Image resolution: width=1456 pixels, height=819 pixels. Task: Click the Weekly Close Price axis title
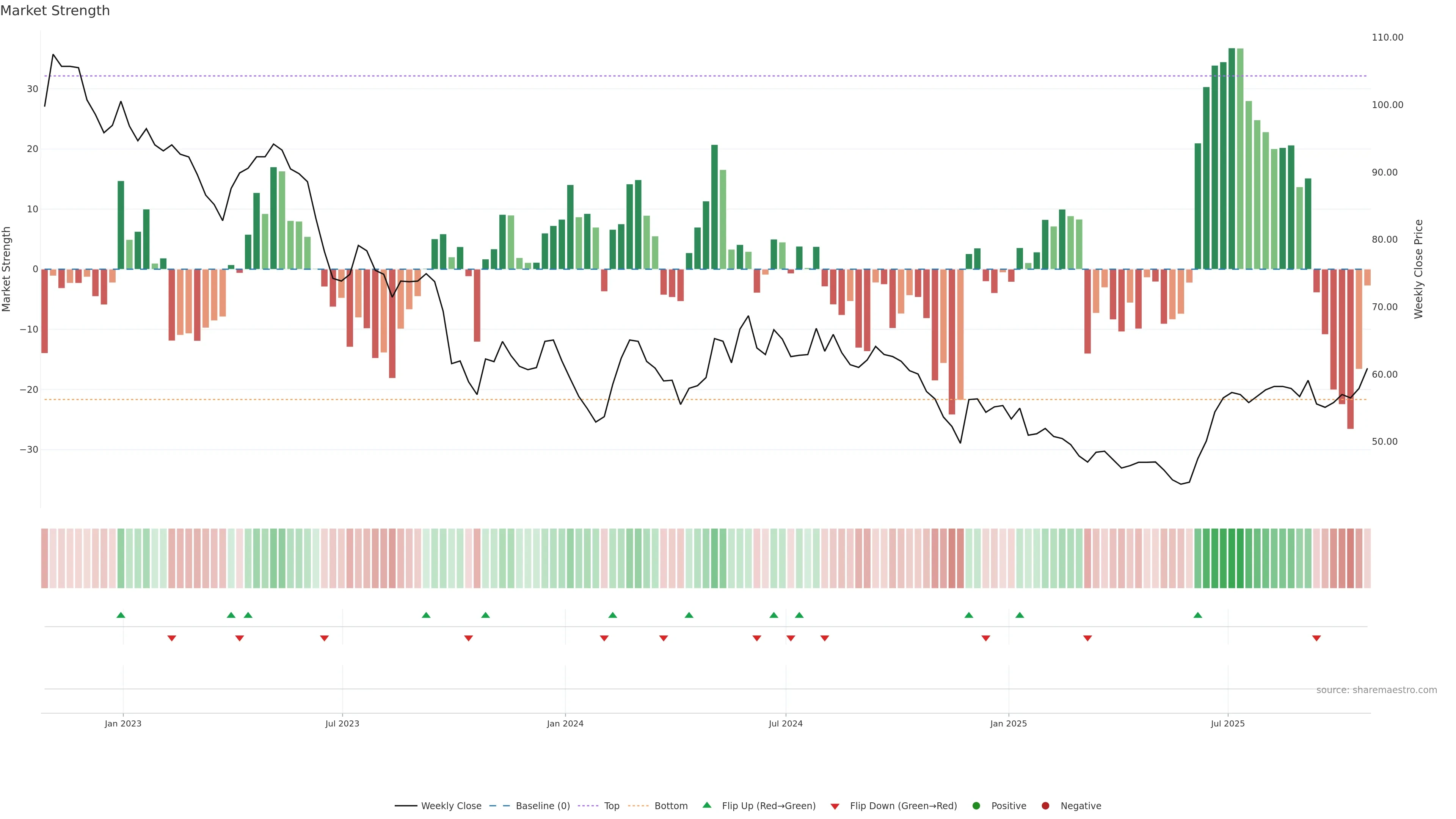[1419, 269]
